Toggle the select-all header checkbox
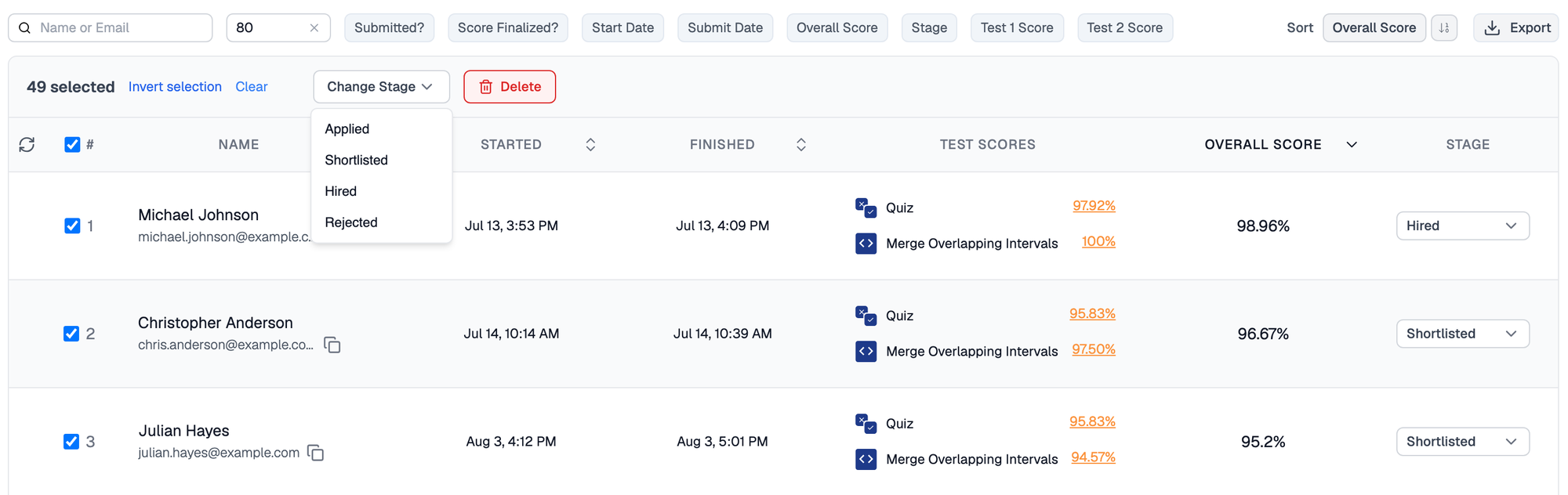 coord(72,145)
